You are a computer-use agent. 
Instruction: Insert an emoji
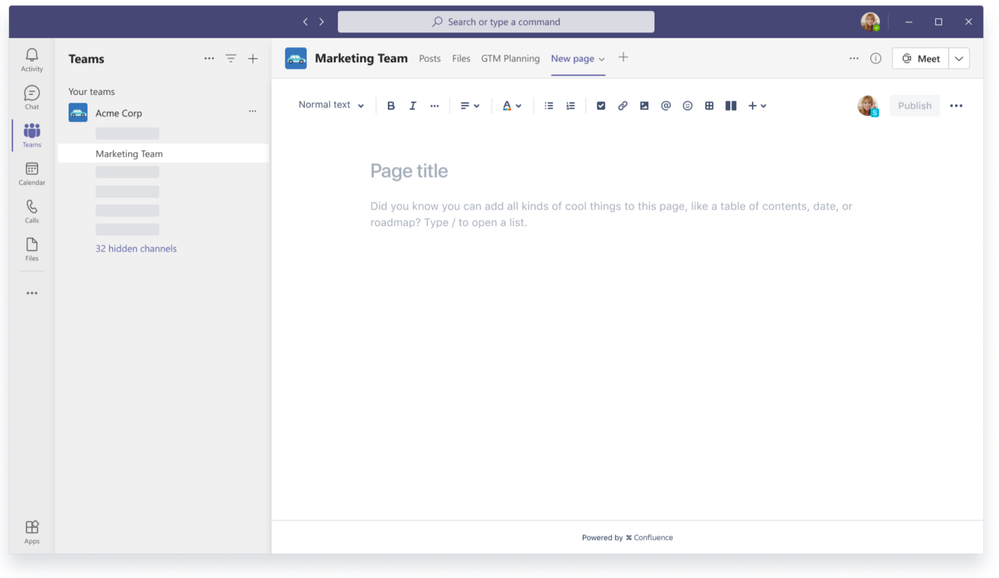pyautogui.click(x=687, y=106)
